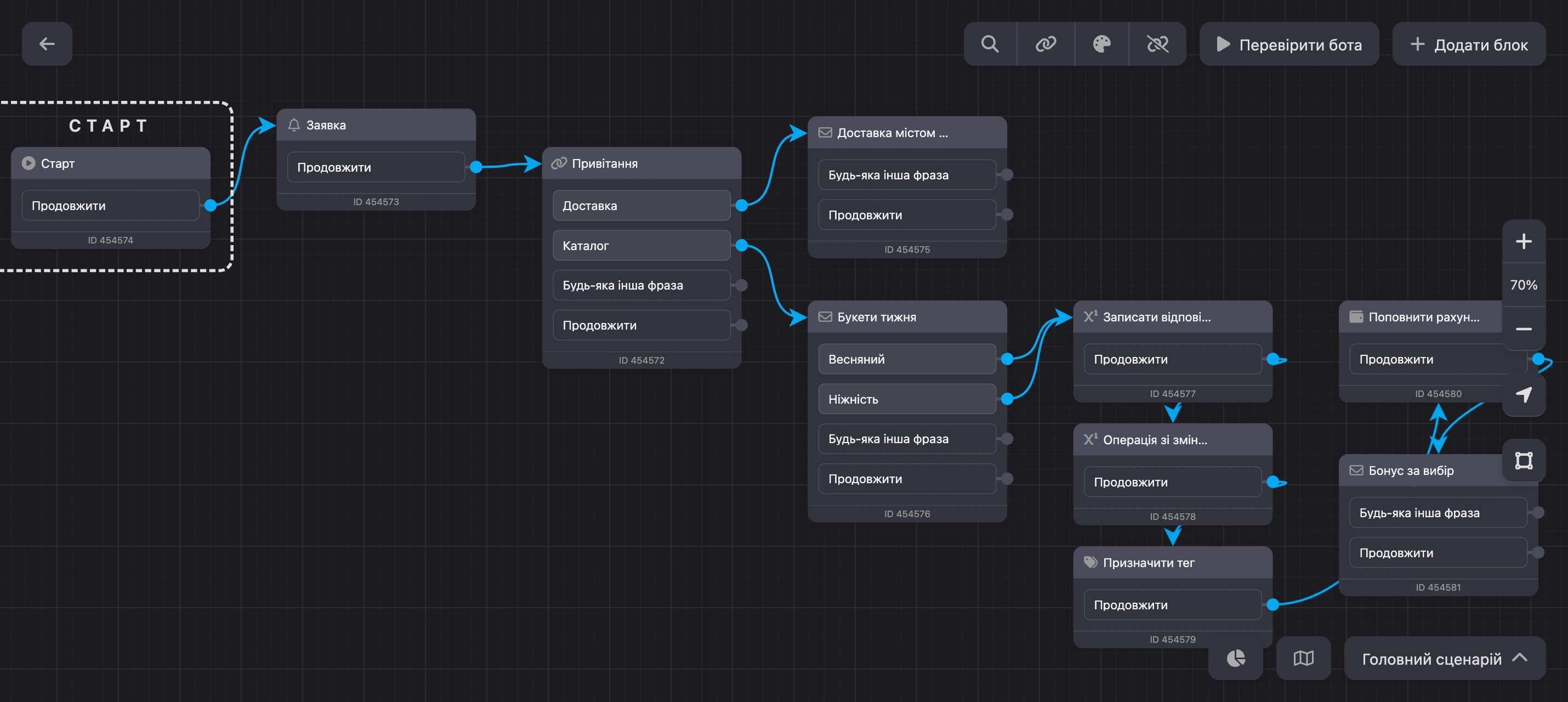Click the navigation arrow locate icon

click(1524, 394)
